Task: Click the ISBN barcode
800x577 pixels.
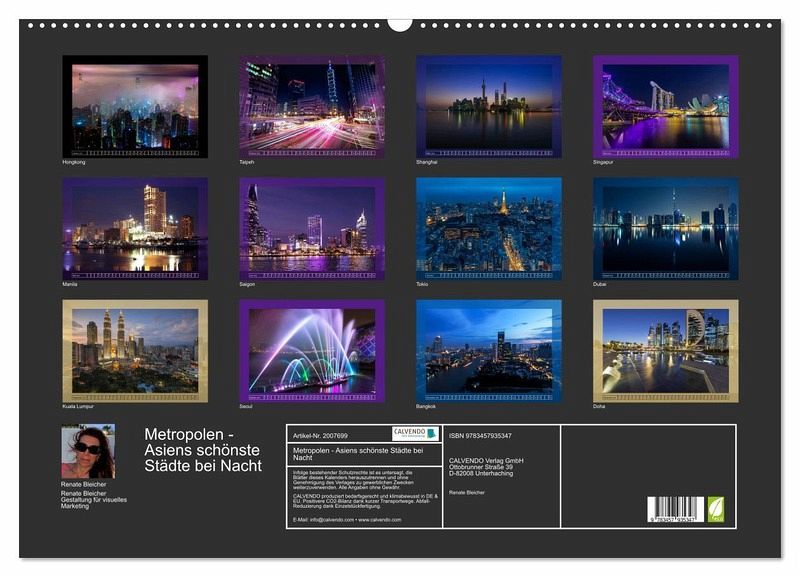Action: click(x=676, y=509)
